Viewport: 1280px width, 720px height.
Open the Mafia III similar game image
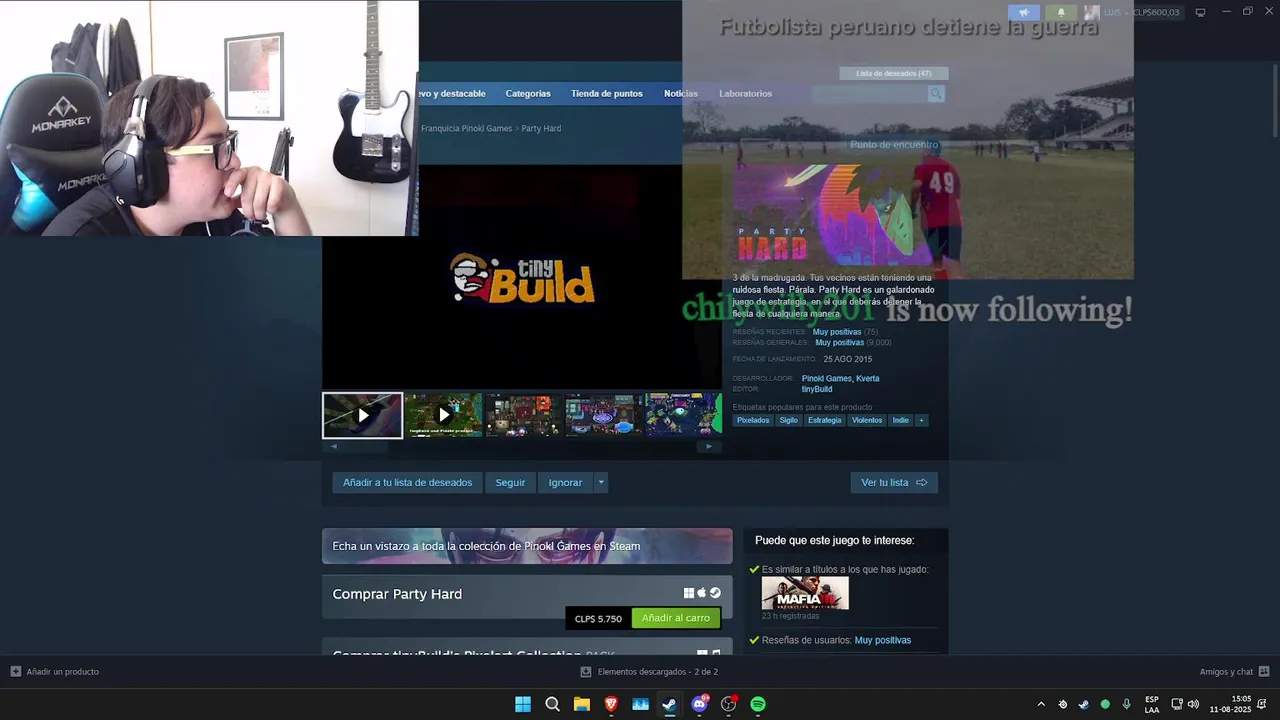tap(805, 593)
